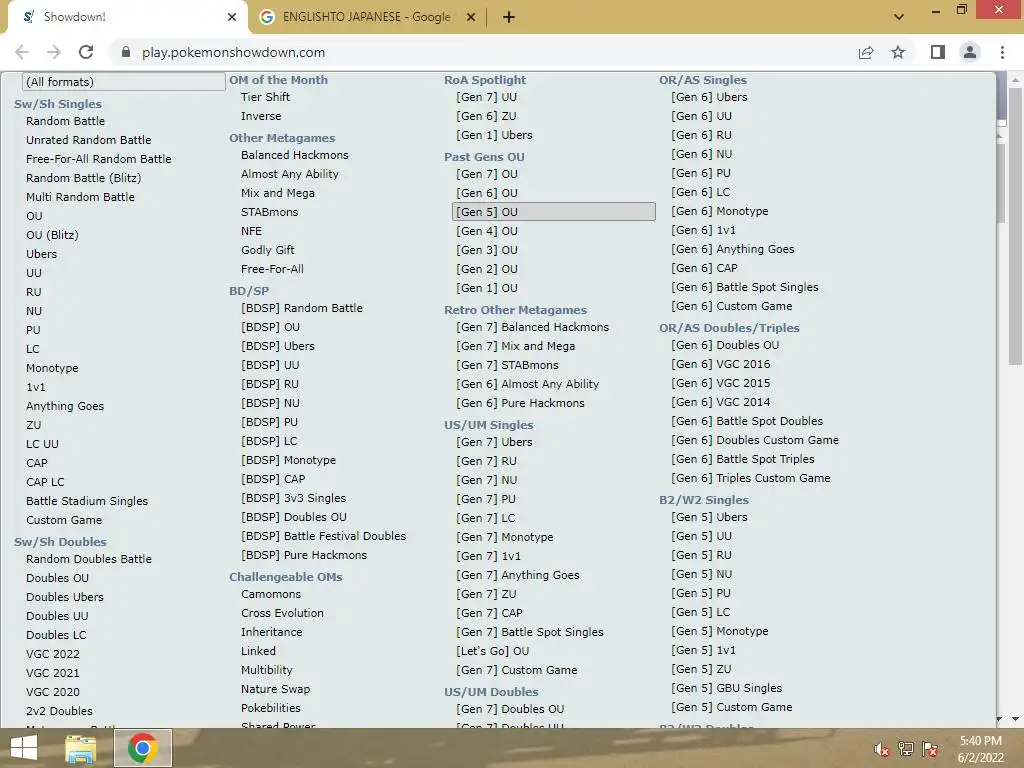Select [BDSP] Random Battle
This screenshot has width=1024, height=768.
point(302,308)
